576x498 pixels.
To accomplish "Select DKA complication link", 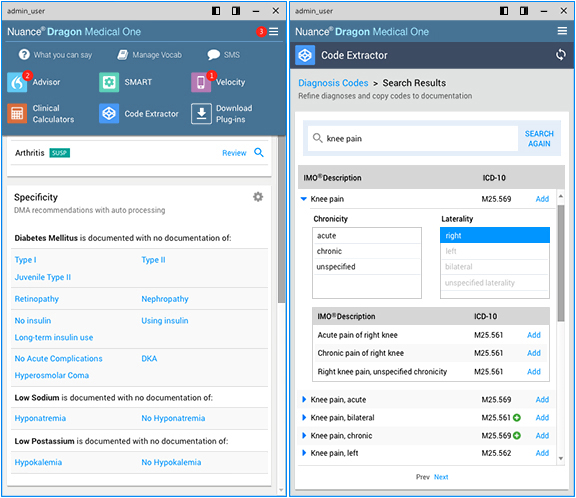I will click(149, 358).
